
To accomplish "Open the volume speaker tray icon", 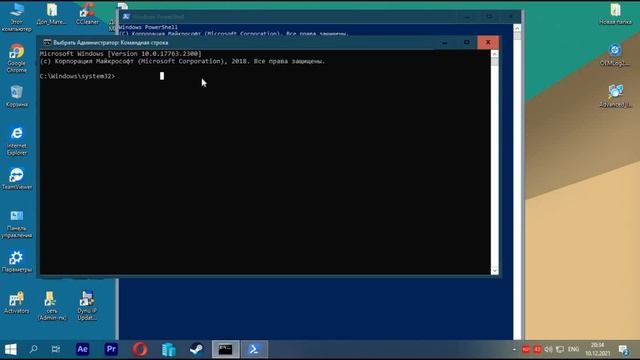I will click(x=549, y=349).
